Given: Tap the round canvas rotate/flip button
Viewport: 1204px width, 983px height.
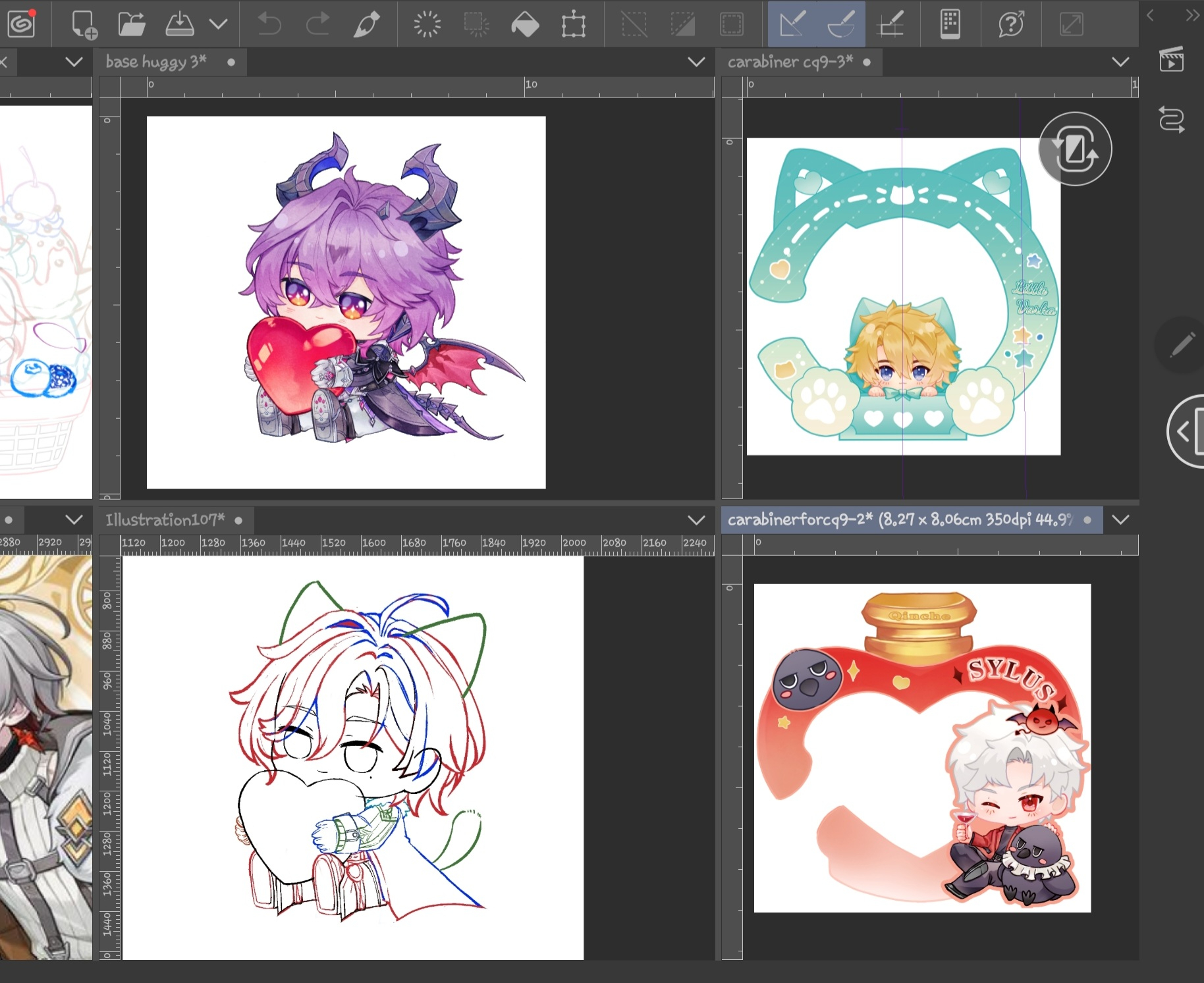Looking at the screenshot, I should 1075,149.
